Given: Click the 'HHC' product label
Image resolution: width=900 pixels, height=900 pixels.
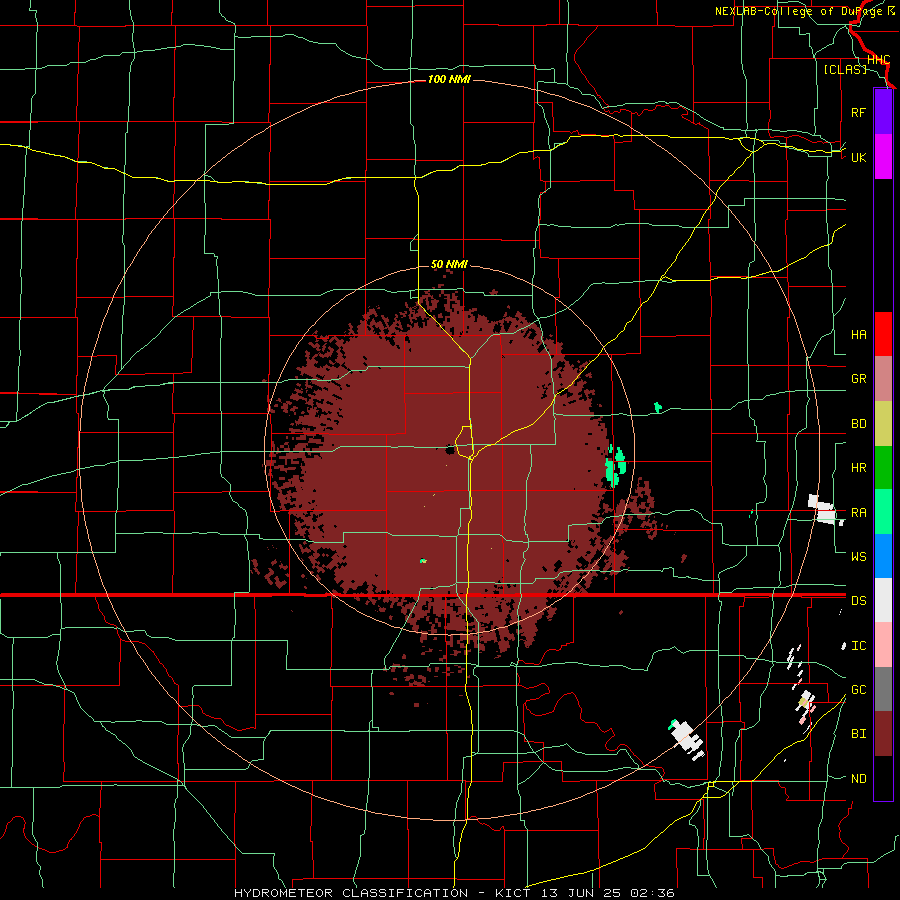Looking at the screenshot, I should [878, 60].
